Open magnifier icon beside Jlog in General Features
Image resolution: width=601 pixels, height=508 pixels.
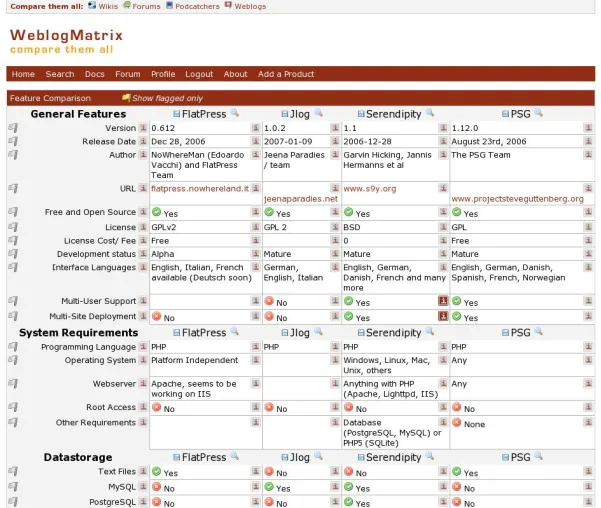[318, 113]
